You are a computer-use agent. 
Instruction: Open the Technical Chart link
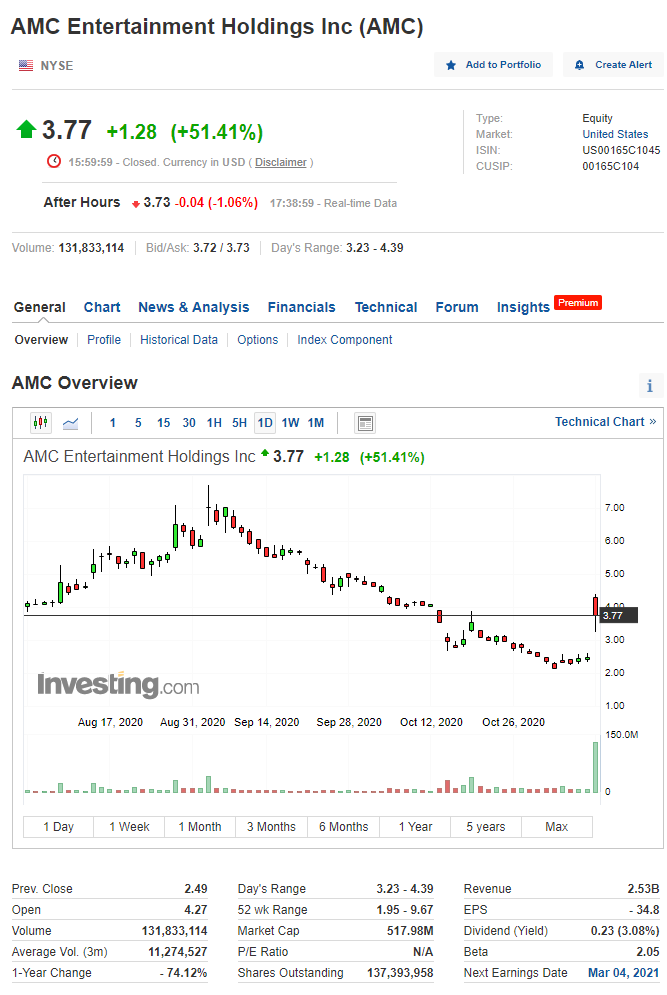tap(605, 422)
